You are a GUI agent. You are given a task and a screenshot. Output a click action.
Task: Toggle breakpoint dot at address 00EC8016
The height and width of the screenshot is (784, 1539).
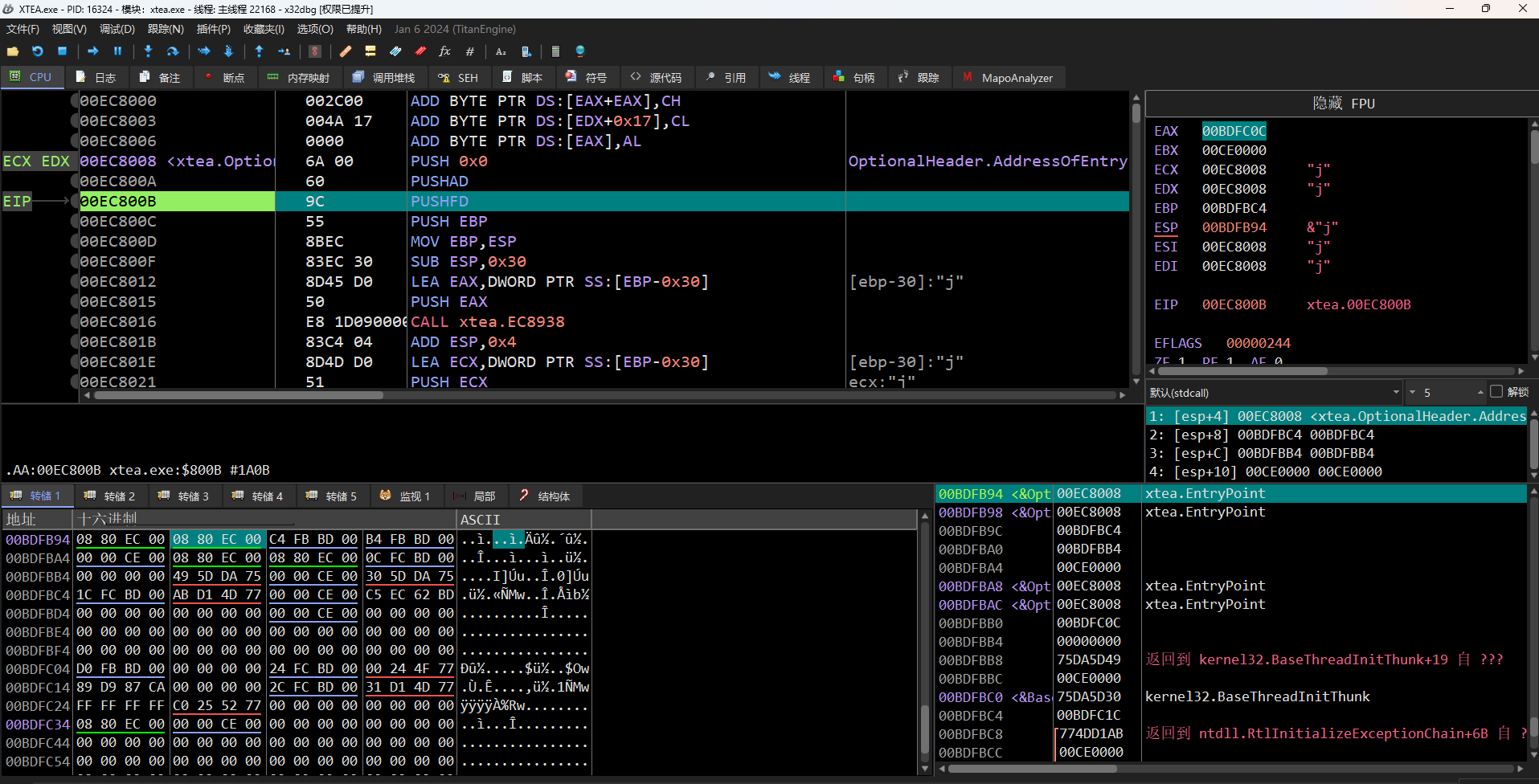coord(75,322)
